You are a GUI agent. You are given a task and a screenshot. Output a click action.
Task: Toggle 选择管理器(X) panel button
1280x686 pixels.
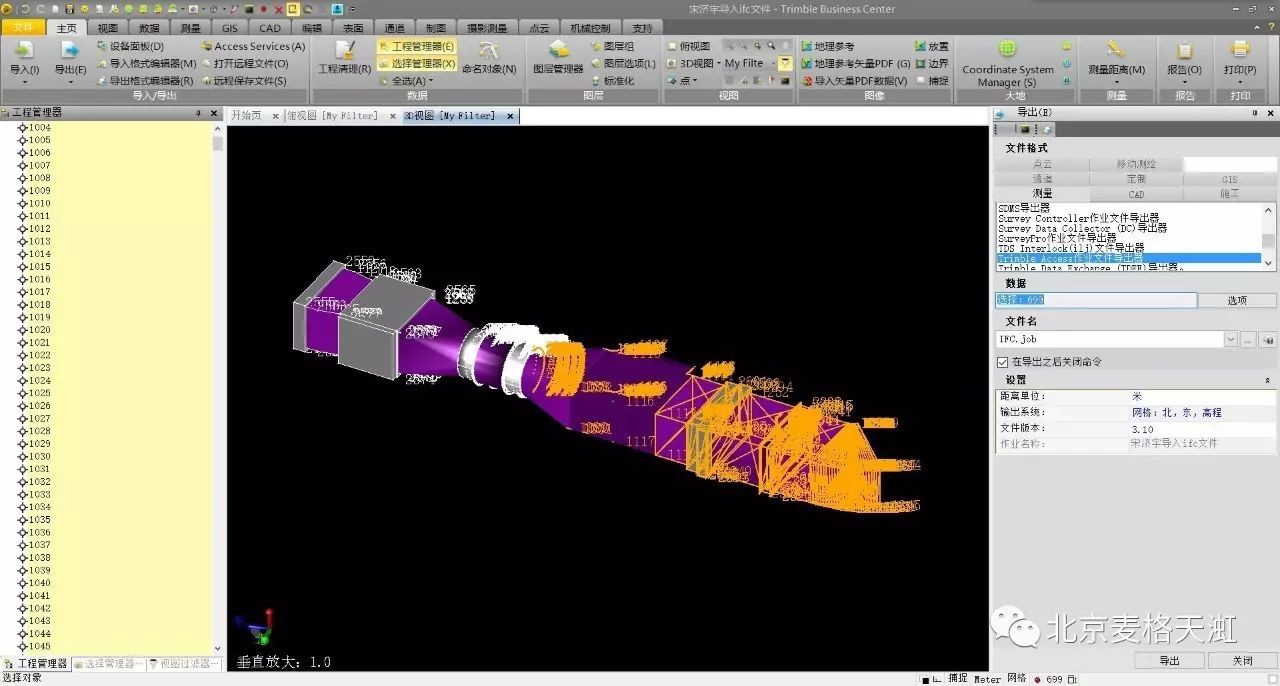click(417, 63)
